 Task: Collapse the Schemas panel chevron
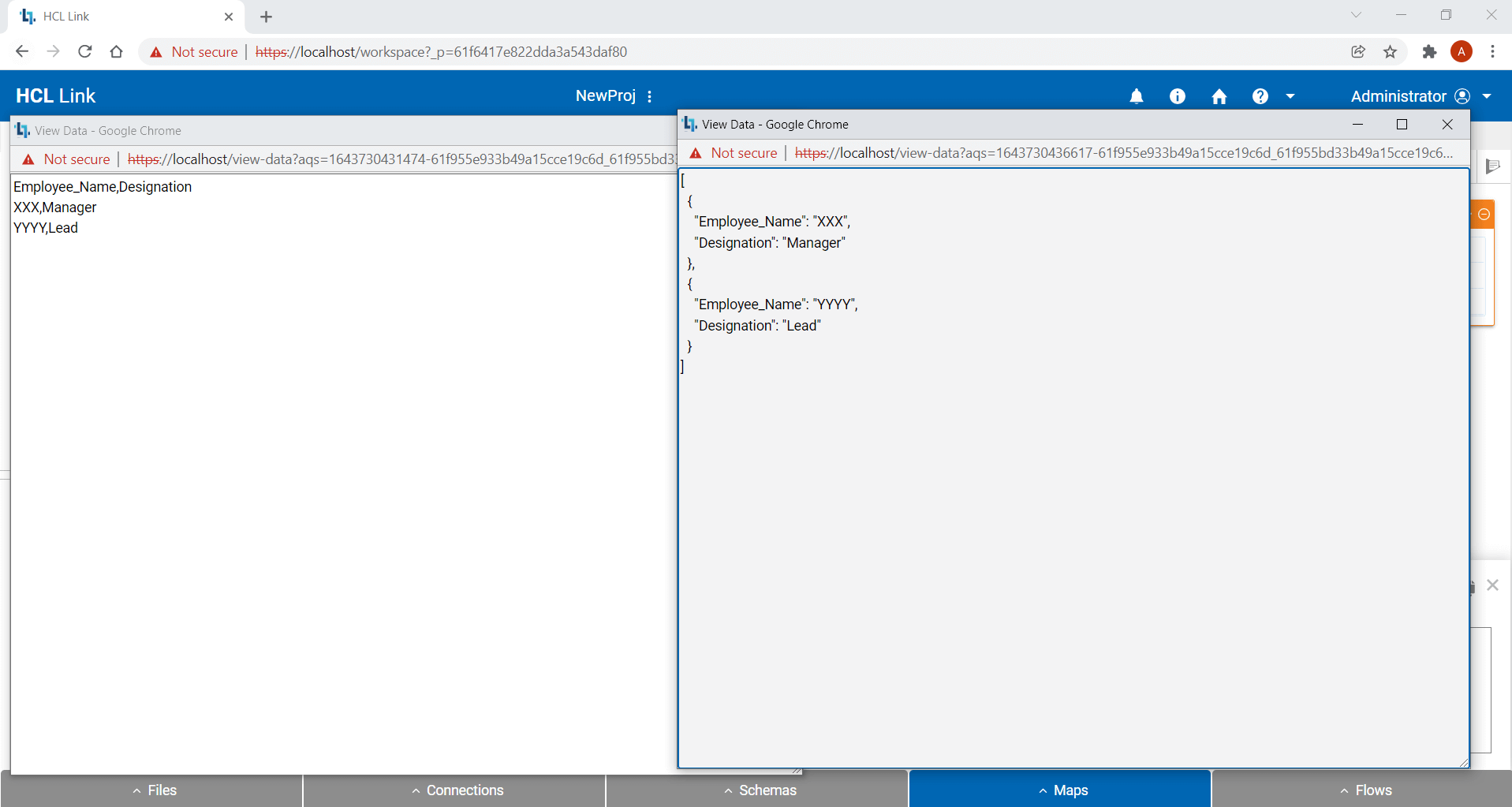tap(728, 790)
